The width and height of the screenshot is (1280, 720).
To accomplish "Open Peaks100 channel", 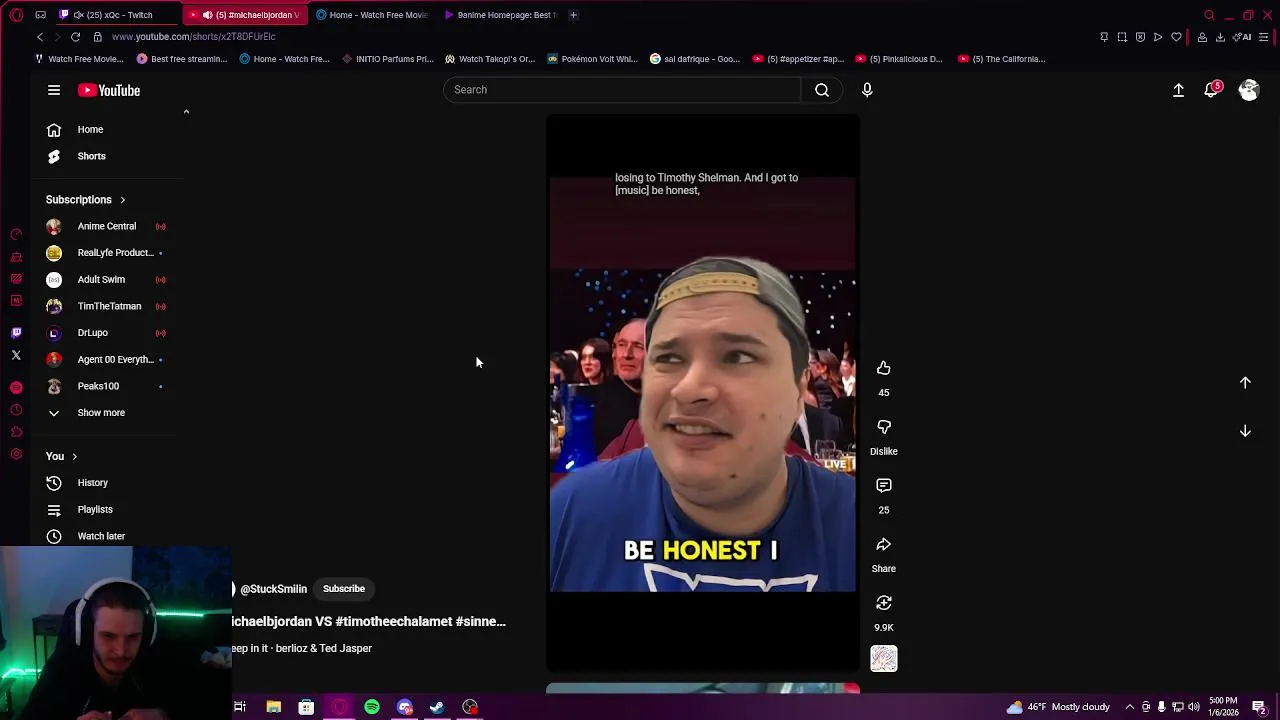I will (98, 386).
